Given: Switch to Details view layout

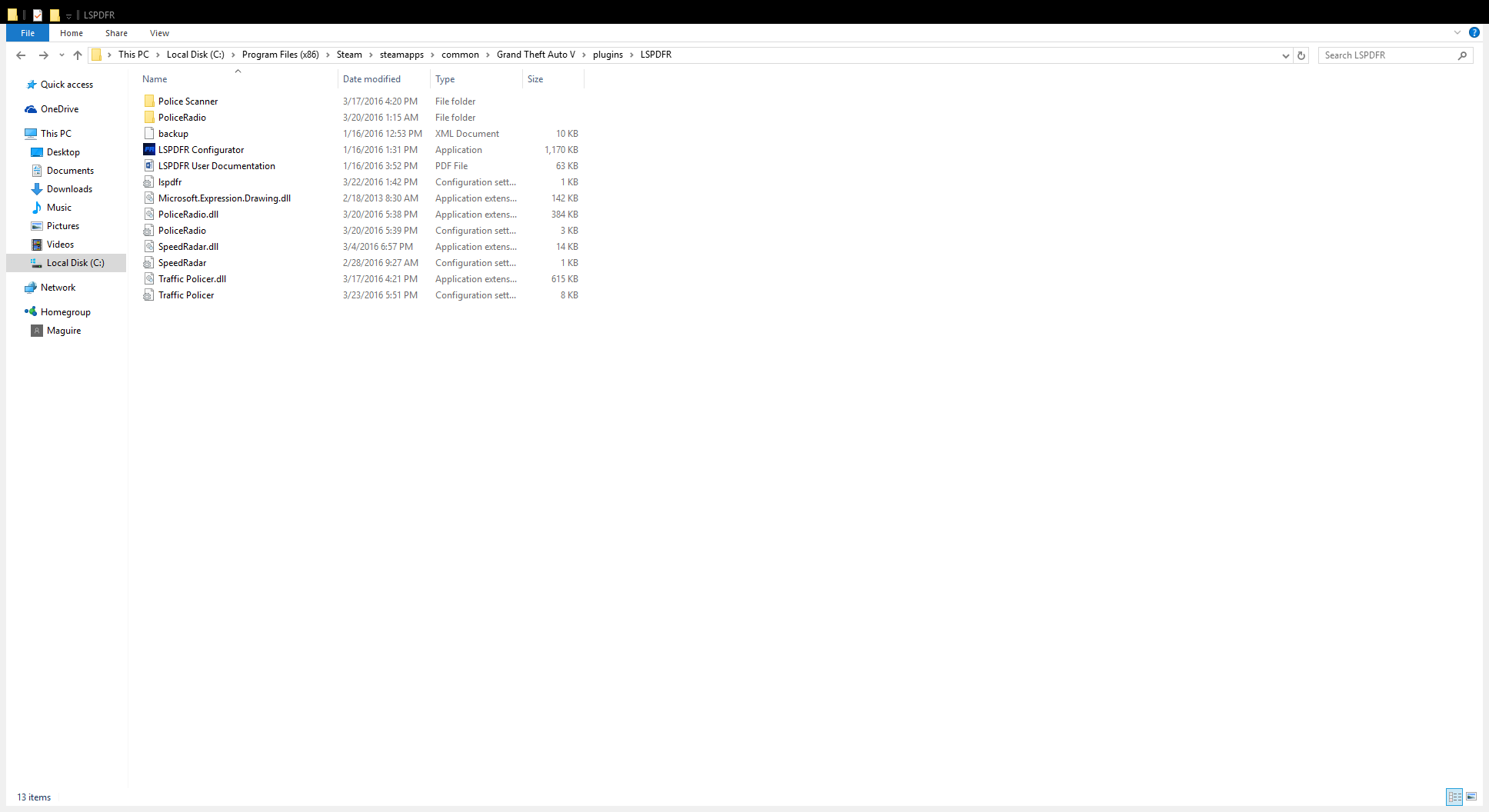Looking at the screenshot, I should click(x=1454, y=797).
